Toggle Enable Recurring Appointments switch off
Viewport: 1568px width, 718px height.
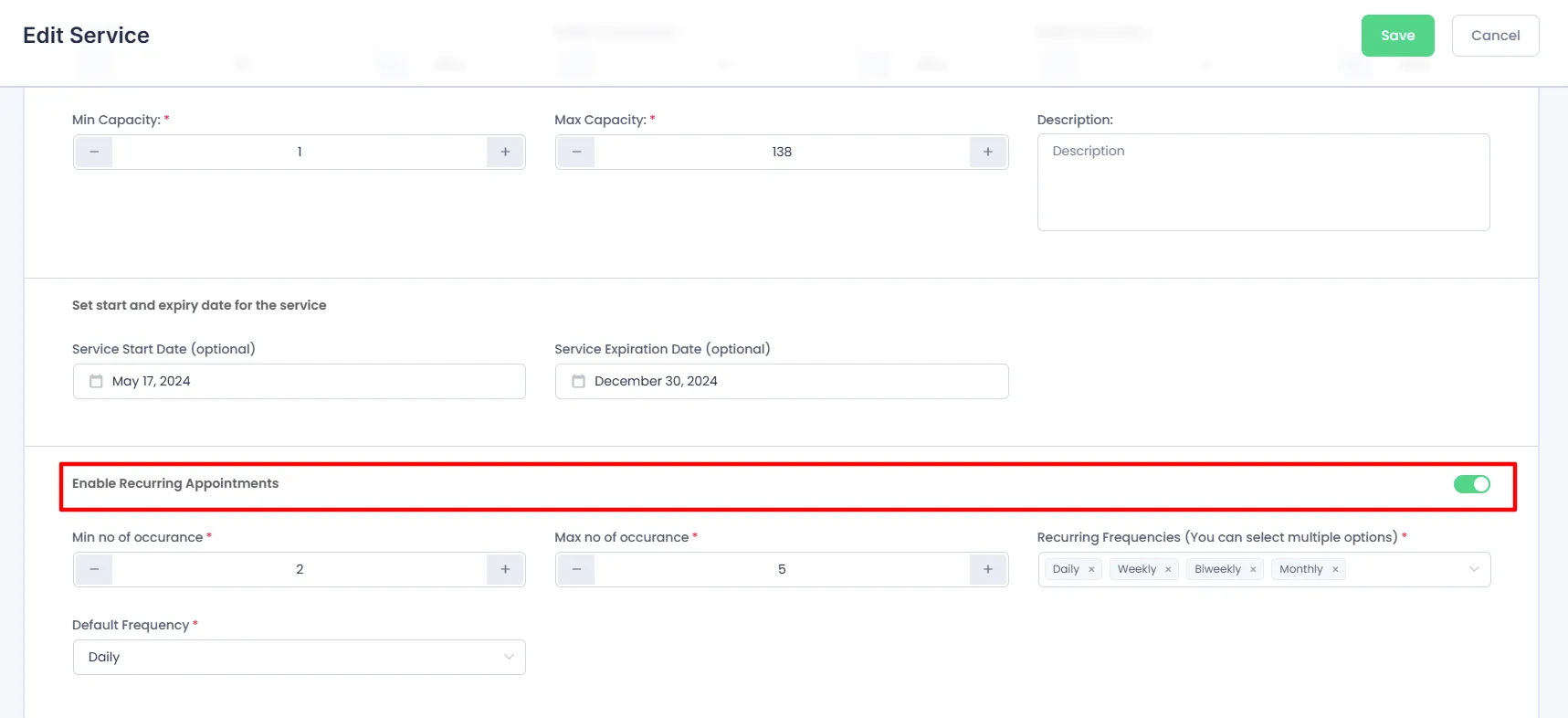point(1471,484)
